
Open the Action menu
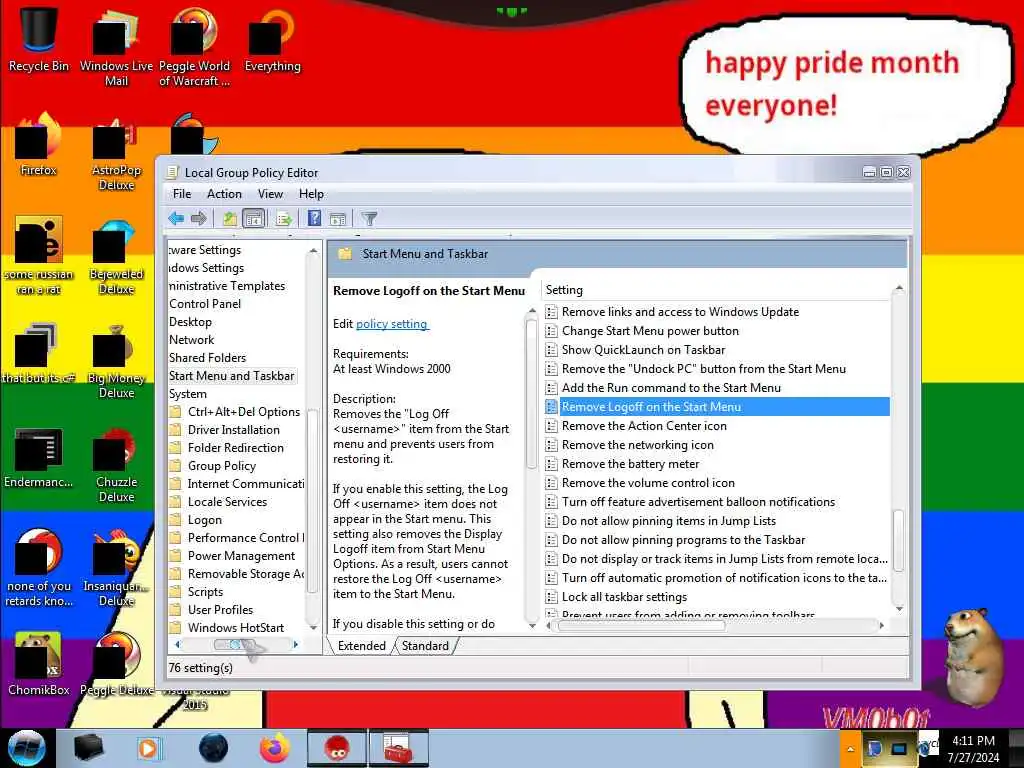(224, 194)
